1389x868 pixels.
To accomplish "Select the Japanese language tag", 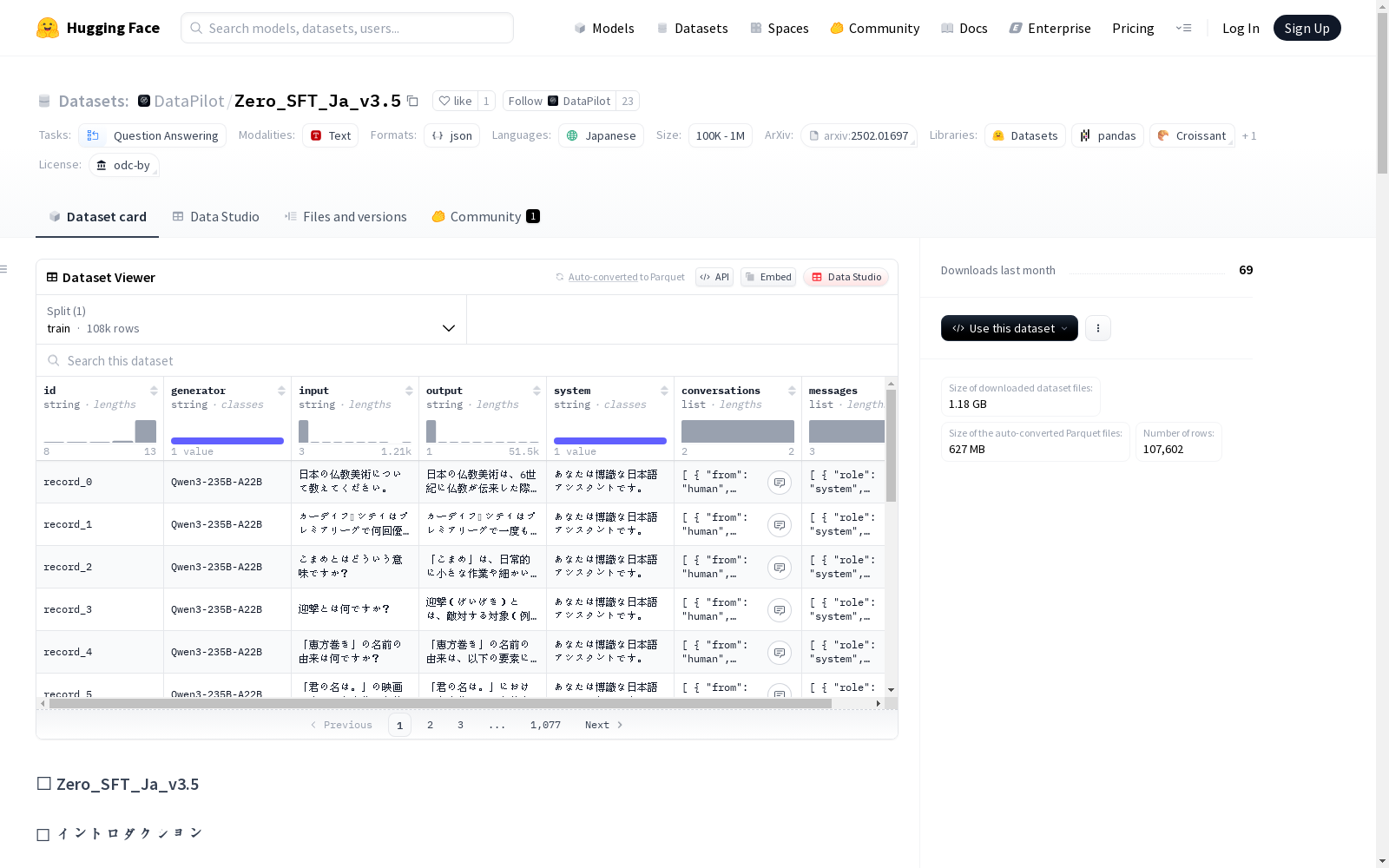I will [602, 135].
